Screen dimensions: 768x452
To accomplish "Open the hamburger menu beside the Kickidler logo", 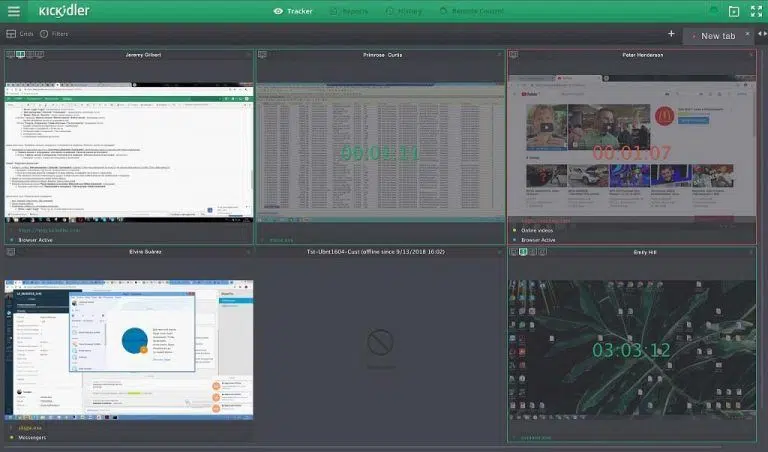I will tap(14, 11).
